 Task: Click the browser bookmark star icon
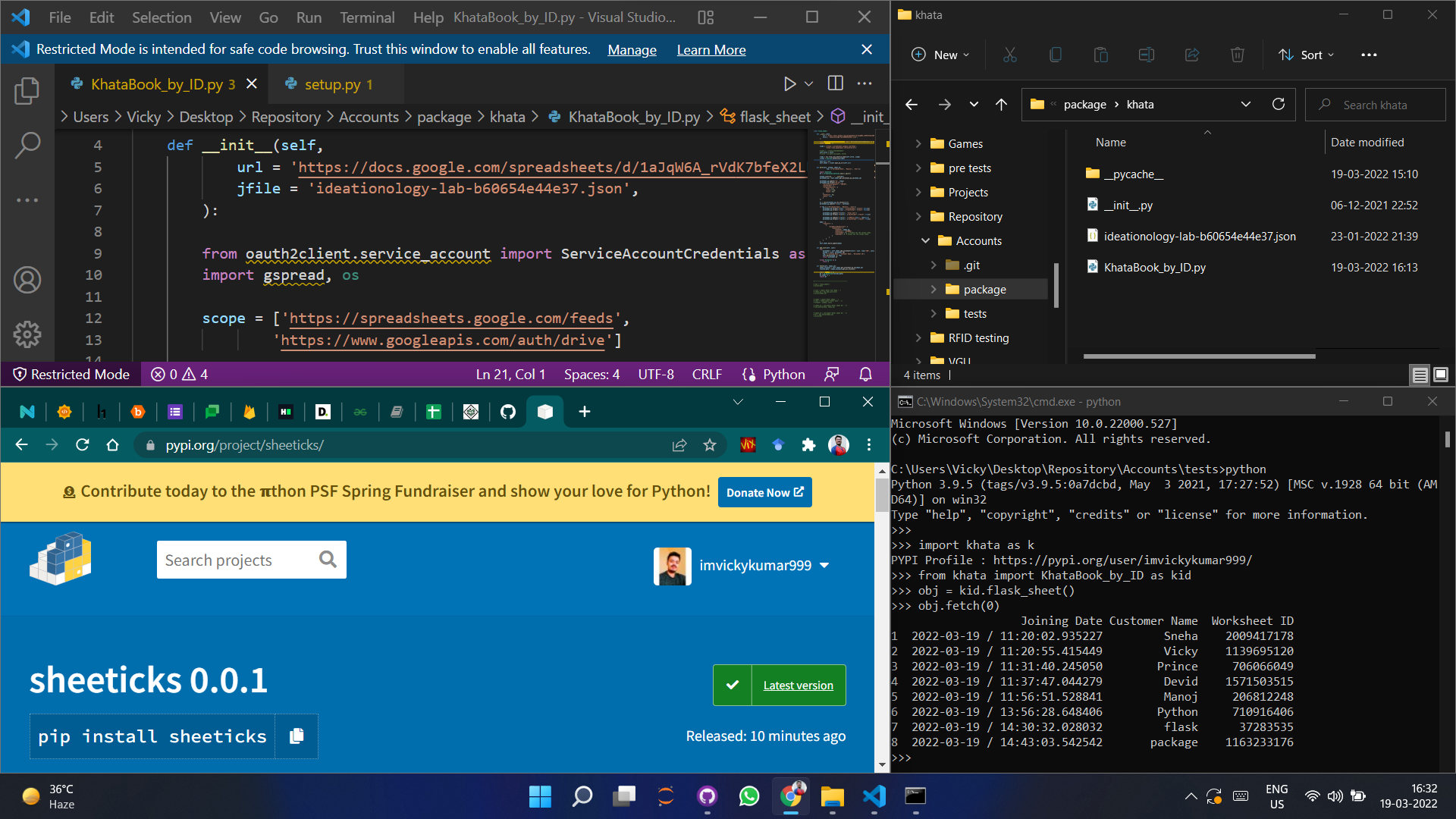coord(710,445)
